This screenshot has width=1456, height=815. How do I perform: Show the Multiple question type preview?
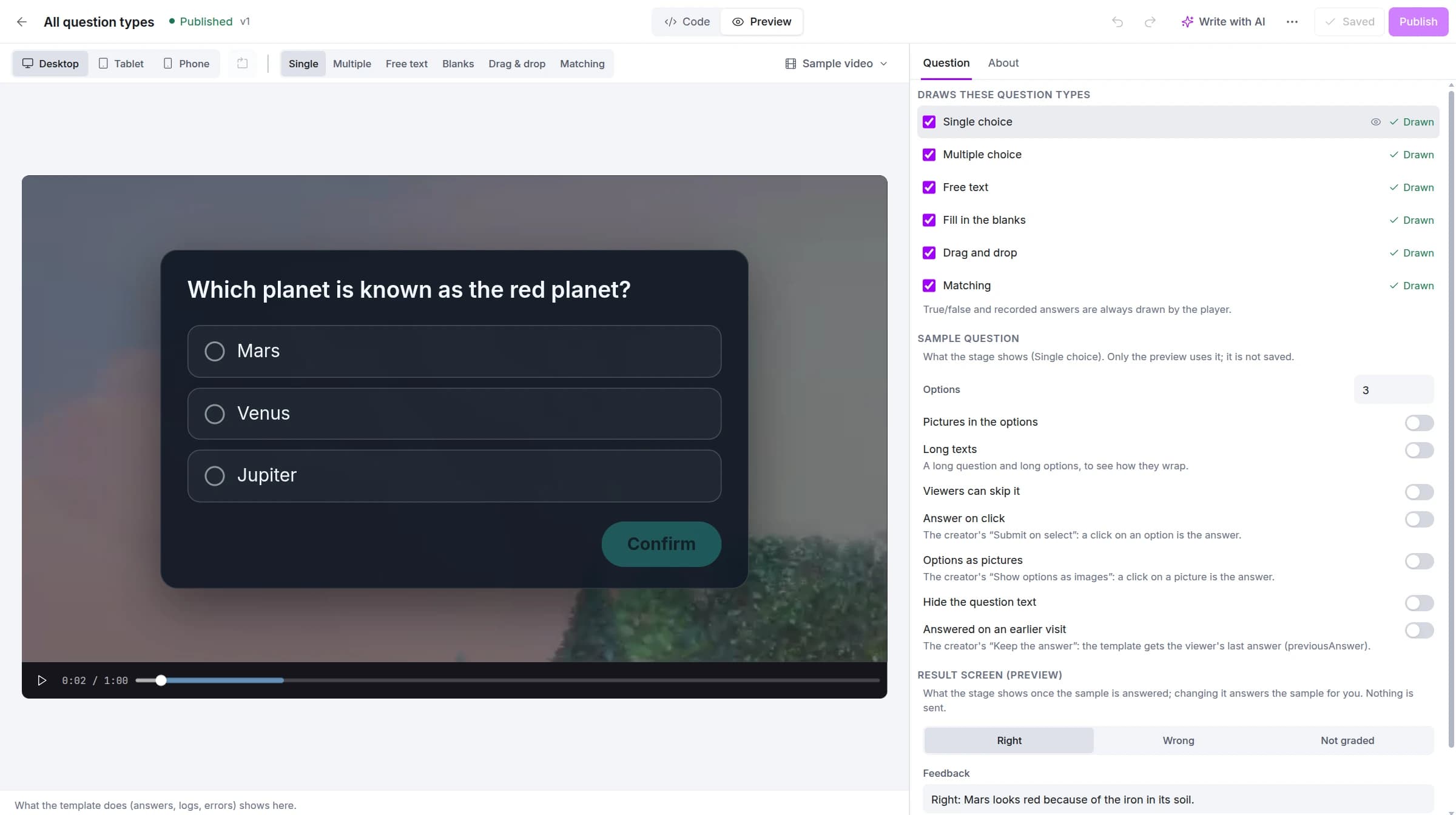[352, 64]
